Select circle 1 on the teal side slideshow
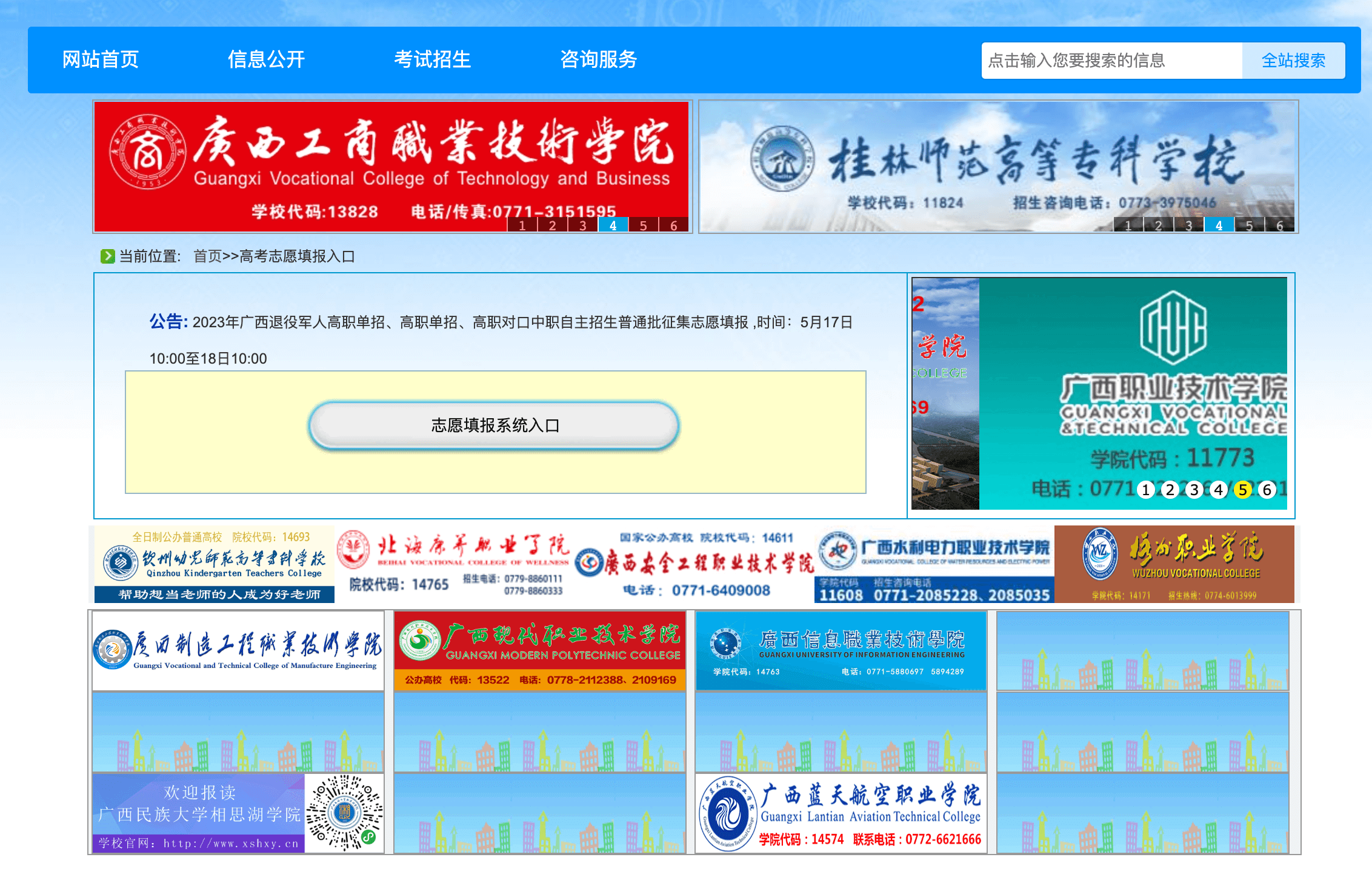The image size is (1372, 880). click(x=1146, y=490)
